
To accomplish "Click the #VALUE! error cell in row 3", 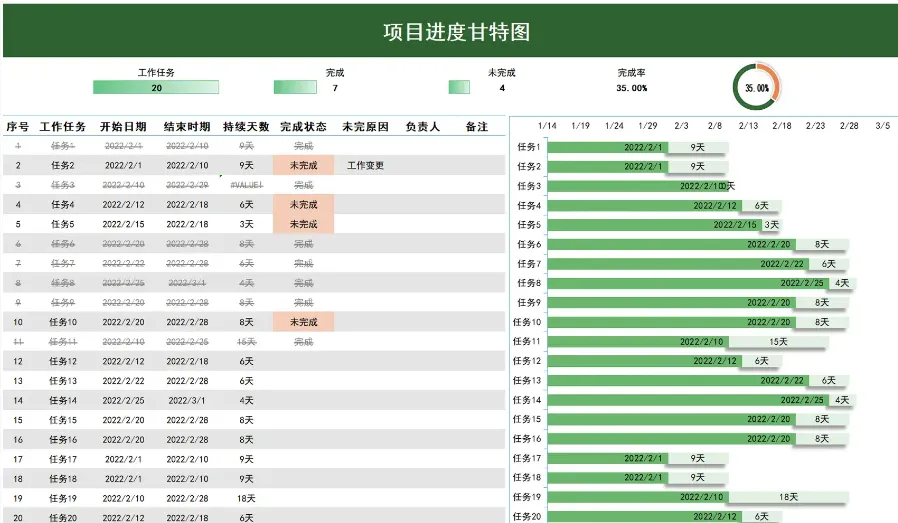I will point(246,185).
